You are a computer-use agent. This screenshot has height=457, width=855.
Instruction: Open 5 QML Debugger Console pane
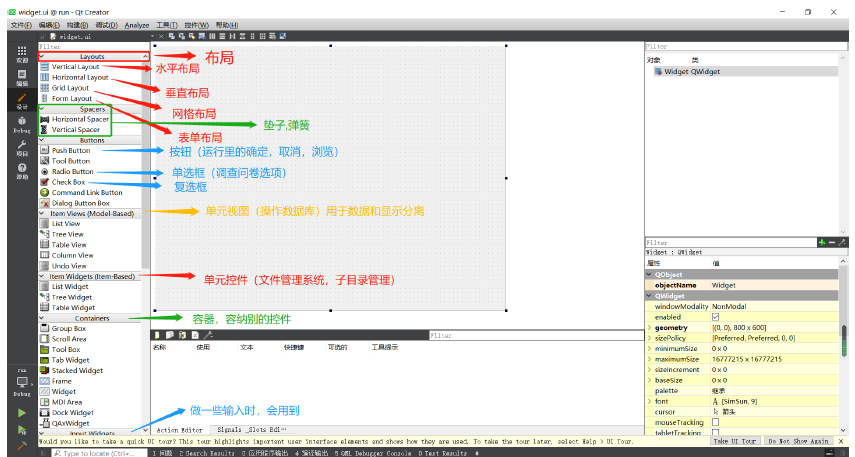(373, 453)
